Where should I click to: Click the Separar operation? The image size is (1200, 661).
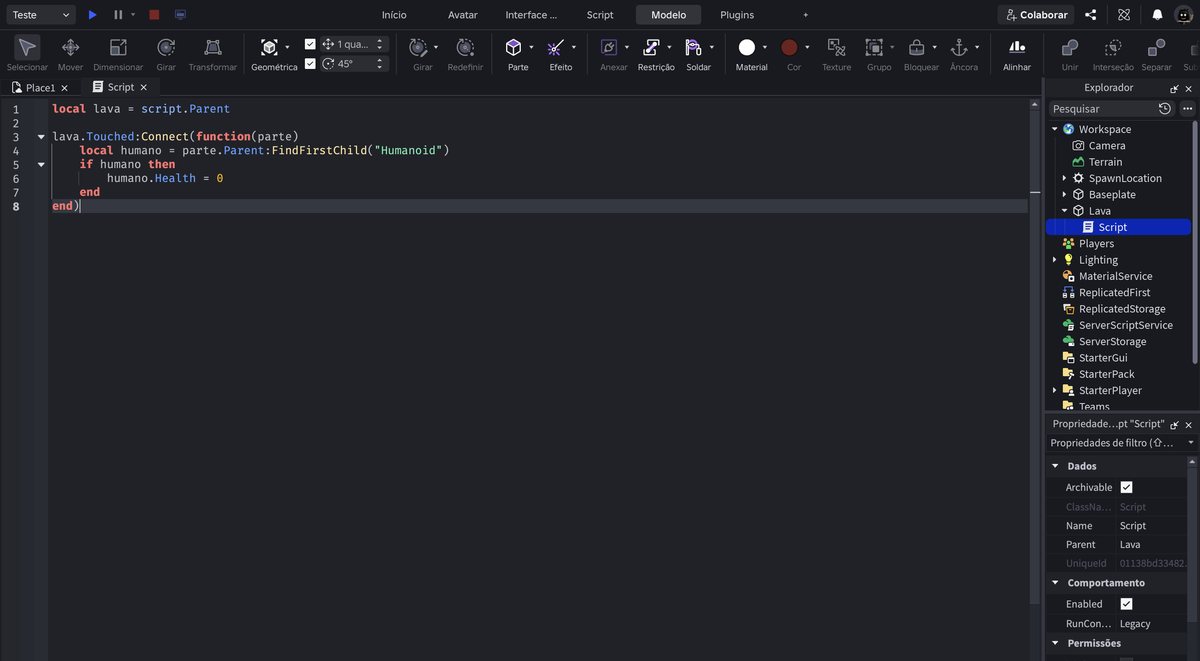point(1156,47)
